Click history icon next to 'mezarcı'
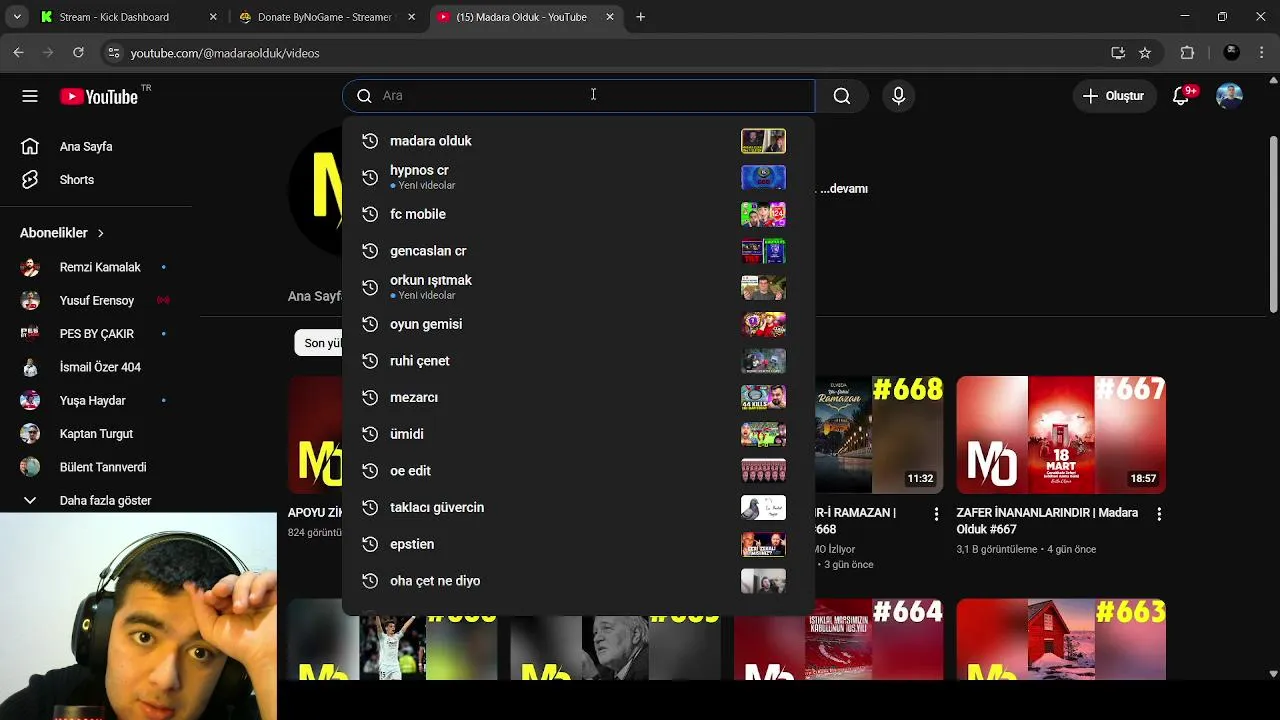This screenshot has width=1280, height=720. coord(370,398)
